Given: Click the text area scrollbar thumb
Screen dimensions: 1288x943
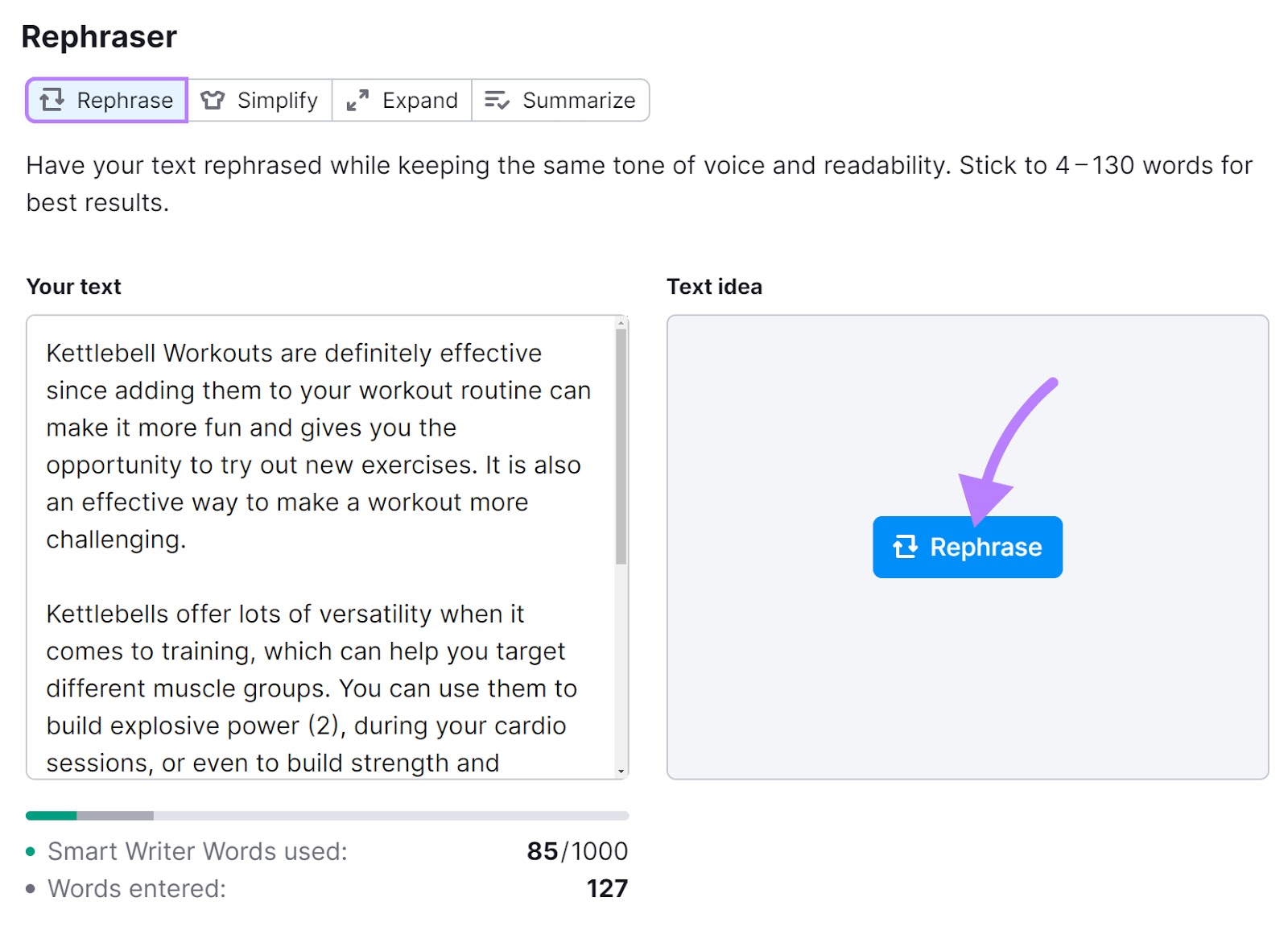Looking at the screenshot, I should click(x=621, y=443).
